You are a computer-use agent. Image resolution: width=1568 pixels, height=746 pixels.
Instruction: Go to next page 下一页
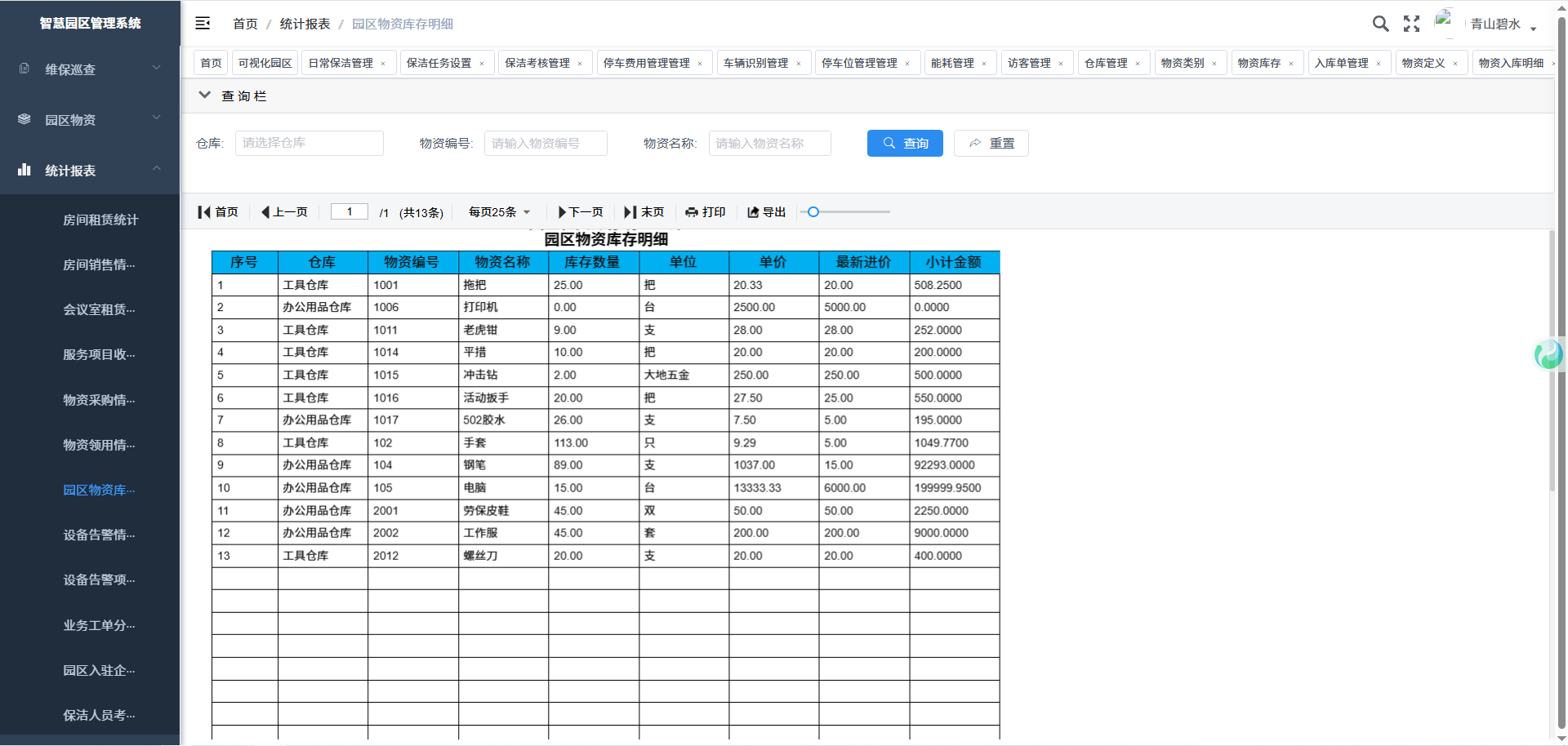point(580,212)
